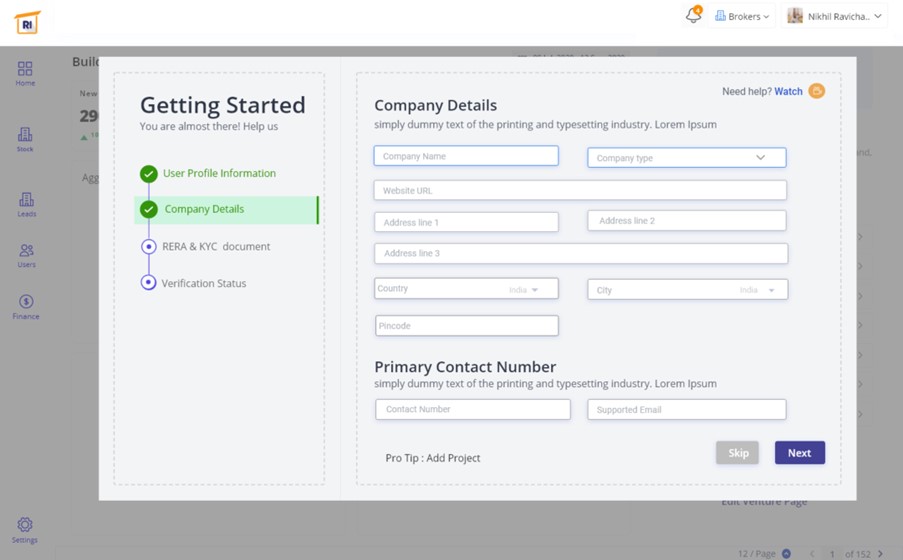903x560 pixels.
Task: Open the City dropdown
Action: coord(687,290)
